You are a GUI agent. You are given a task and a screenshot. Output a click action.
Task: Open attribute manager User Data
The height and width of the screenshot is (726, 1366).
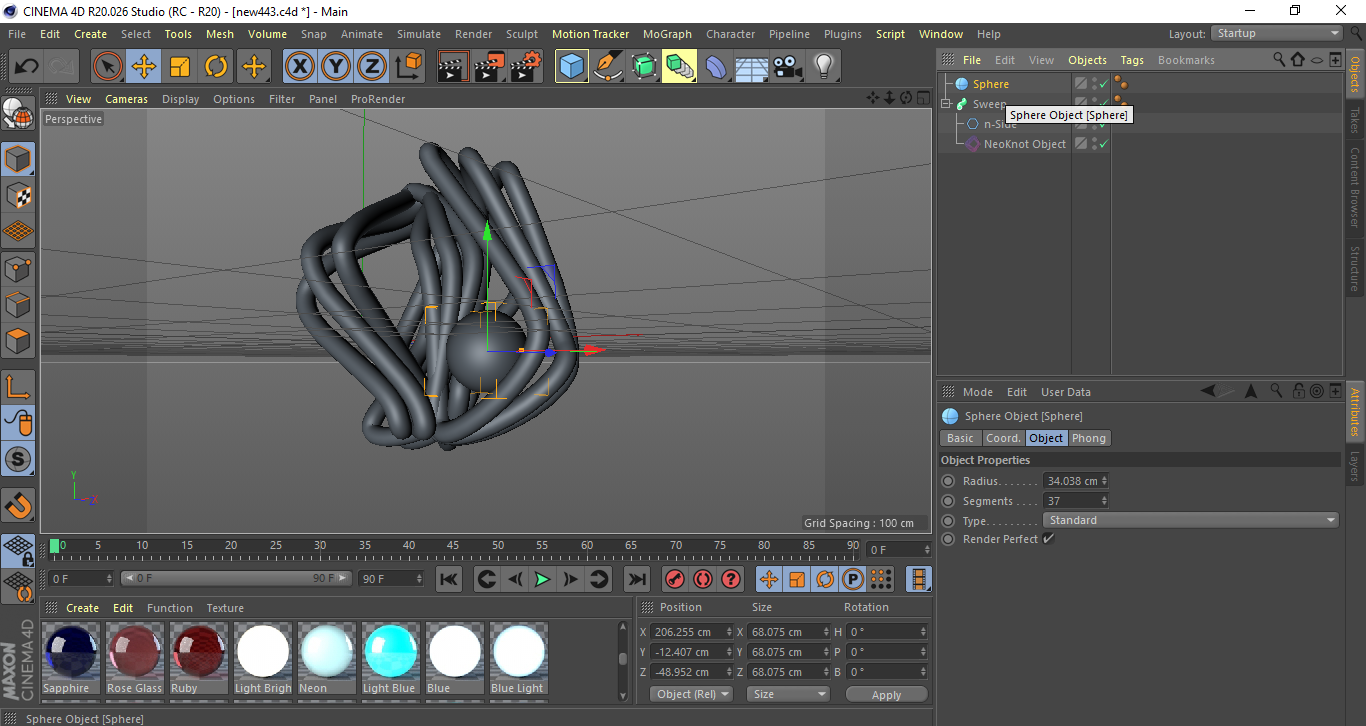[x=1066, y=392]
